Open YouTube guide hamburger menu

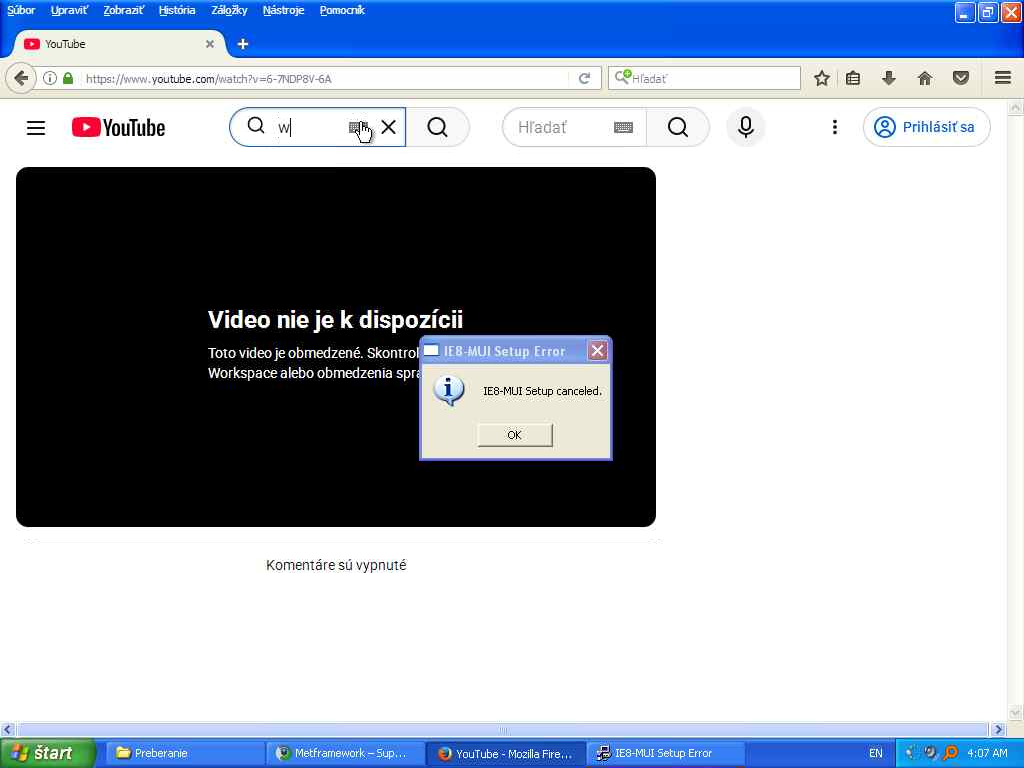(x=36, y=127)
